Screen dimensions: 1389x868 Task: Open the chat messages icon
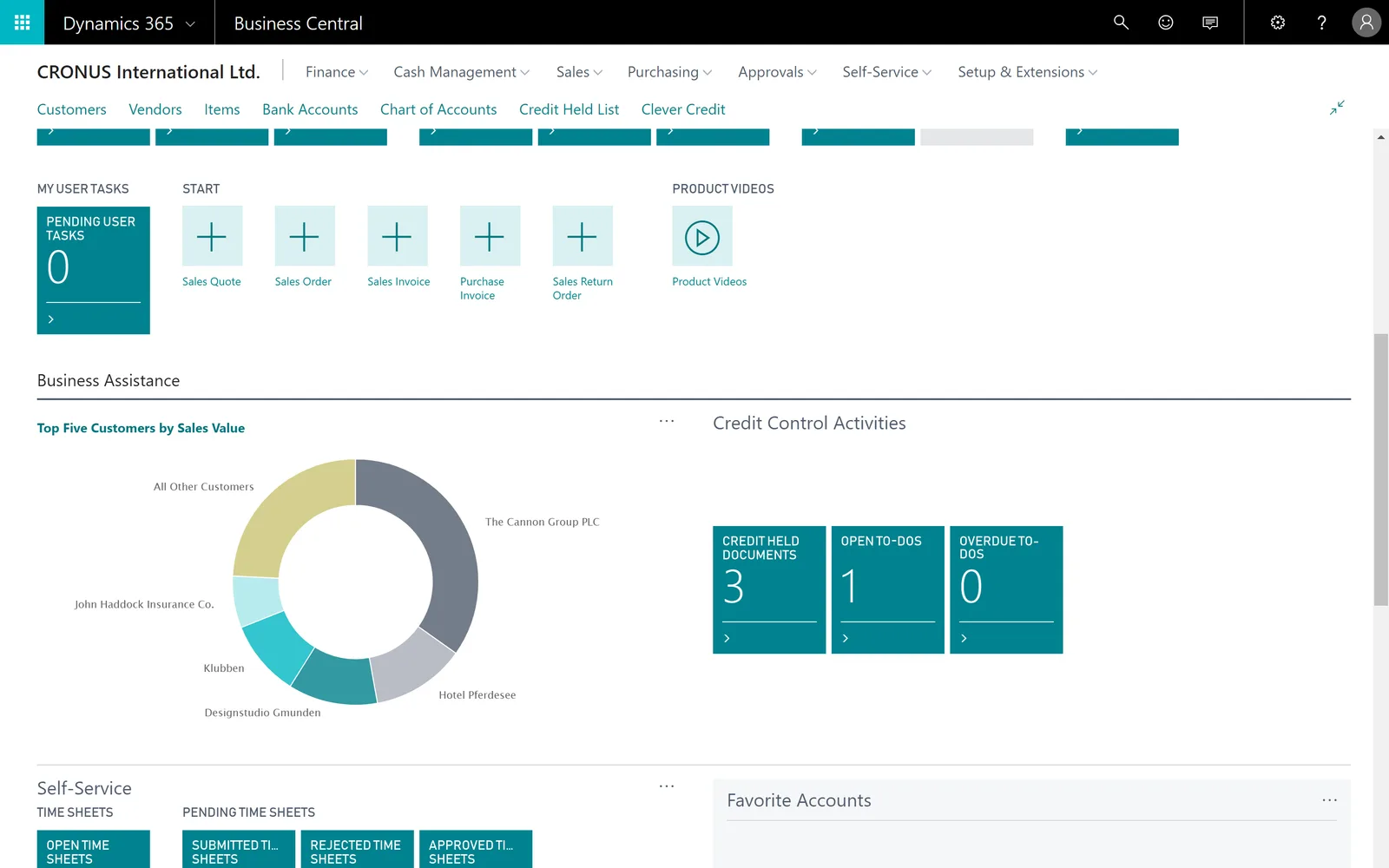[1210, 23]
